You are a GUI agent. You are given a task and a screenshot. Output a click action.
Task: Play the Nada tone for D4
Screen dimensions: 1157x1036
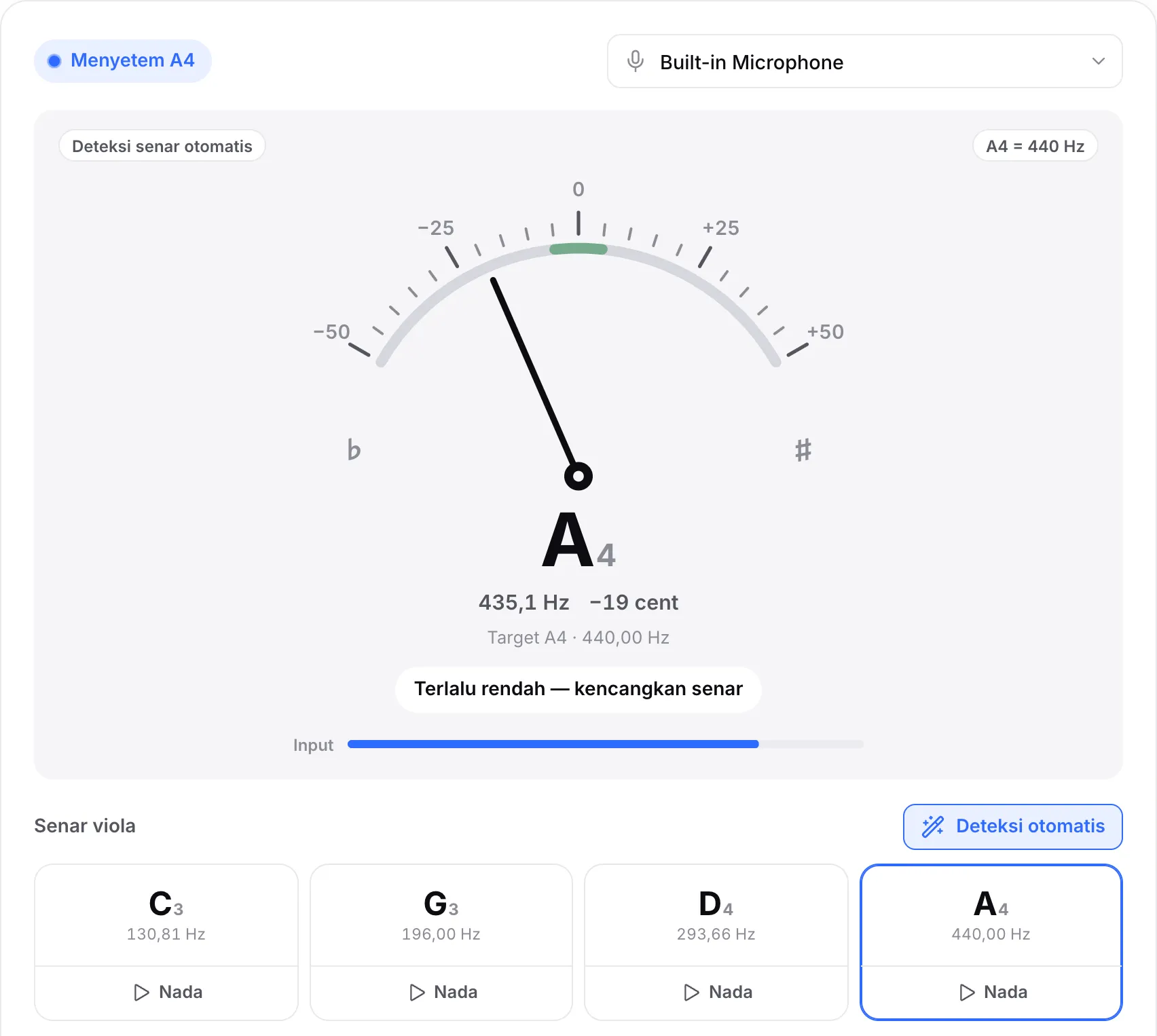716,993
